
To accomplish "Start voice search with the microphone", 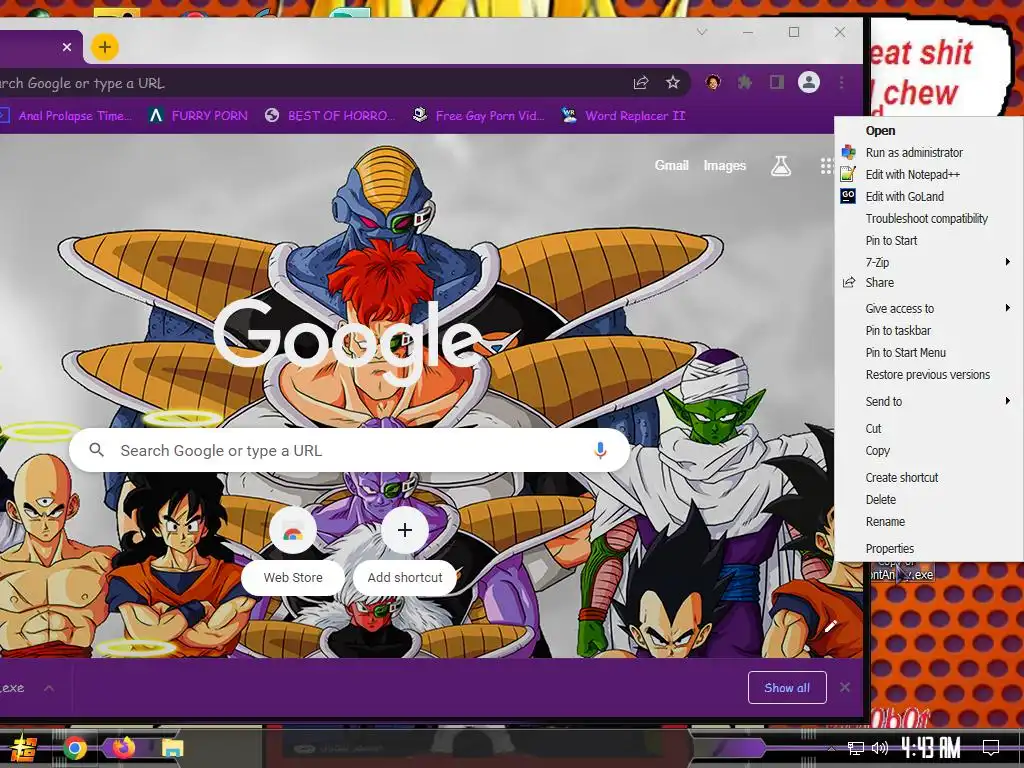I will coord(600,450).
